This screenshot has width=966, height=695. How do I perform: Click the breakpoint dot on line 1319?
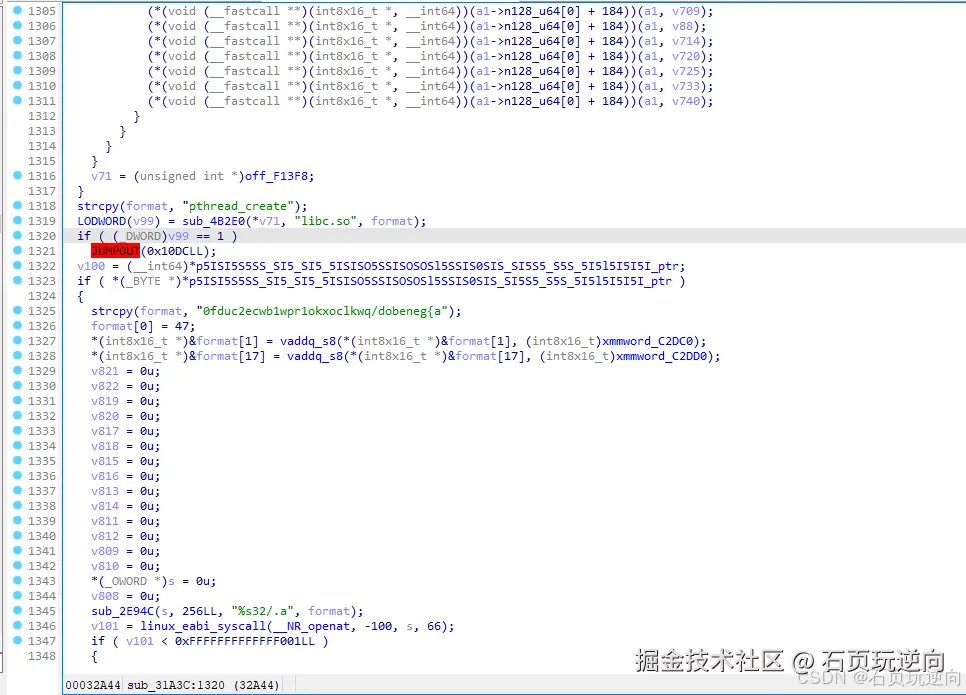(x=17, y=221)
